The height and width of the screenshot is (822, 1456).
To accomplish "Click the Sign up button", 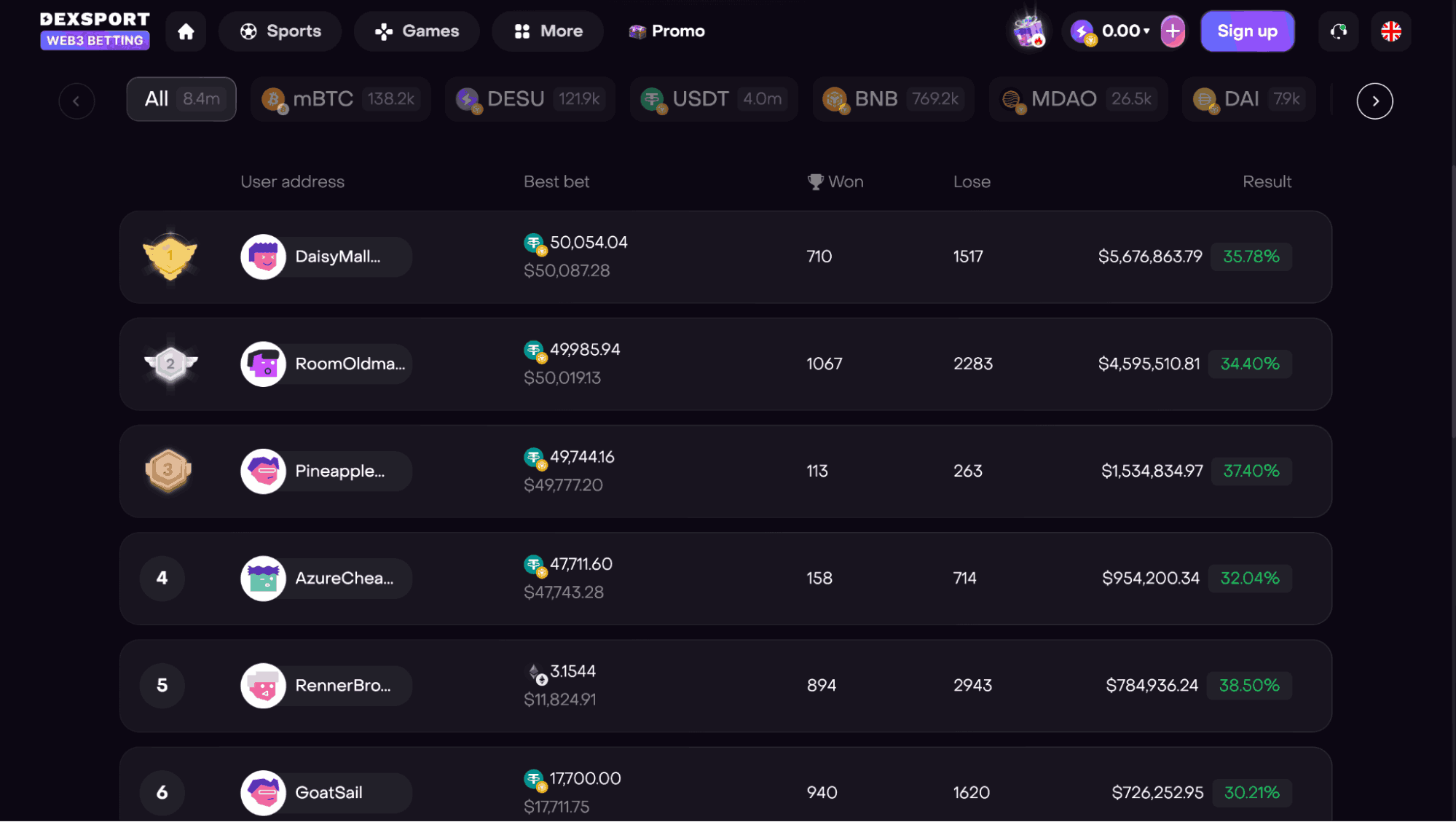I will pyautogui.click(x=1247, y=31).
